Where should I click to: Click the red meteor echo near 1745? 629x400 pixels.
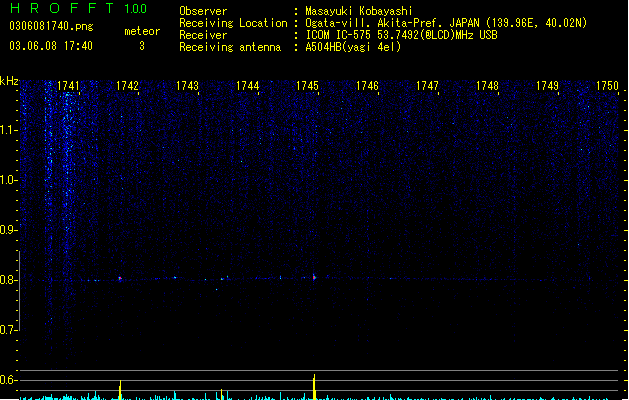314,277
